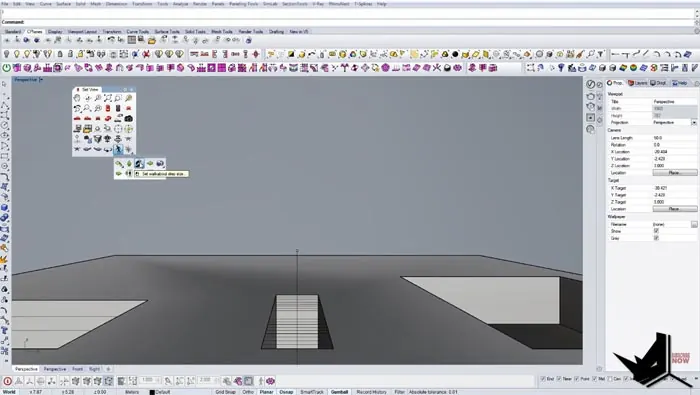Image resolution: width=700 pixels, height=395 pixels.
Task: Toggle Grid Snap in status bar
Action: (225, 392)
